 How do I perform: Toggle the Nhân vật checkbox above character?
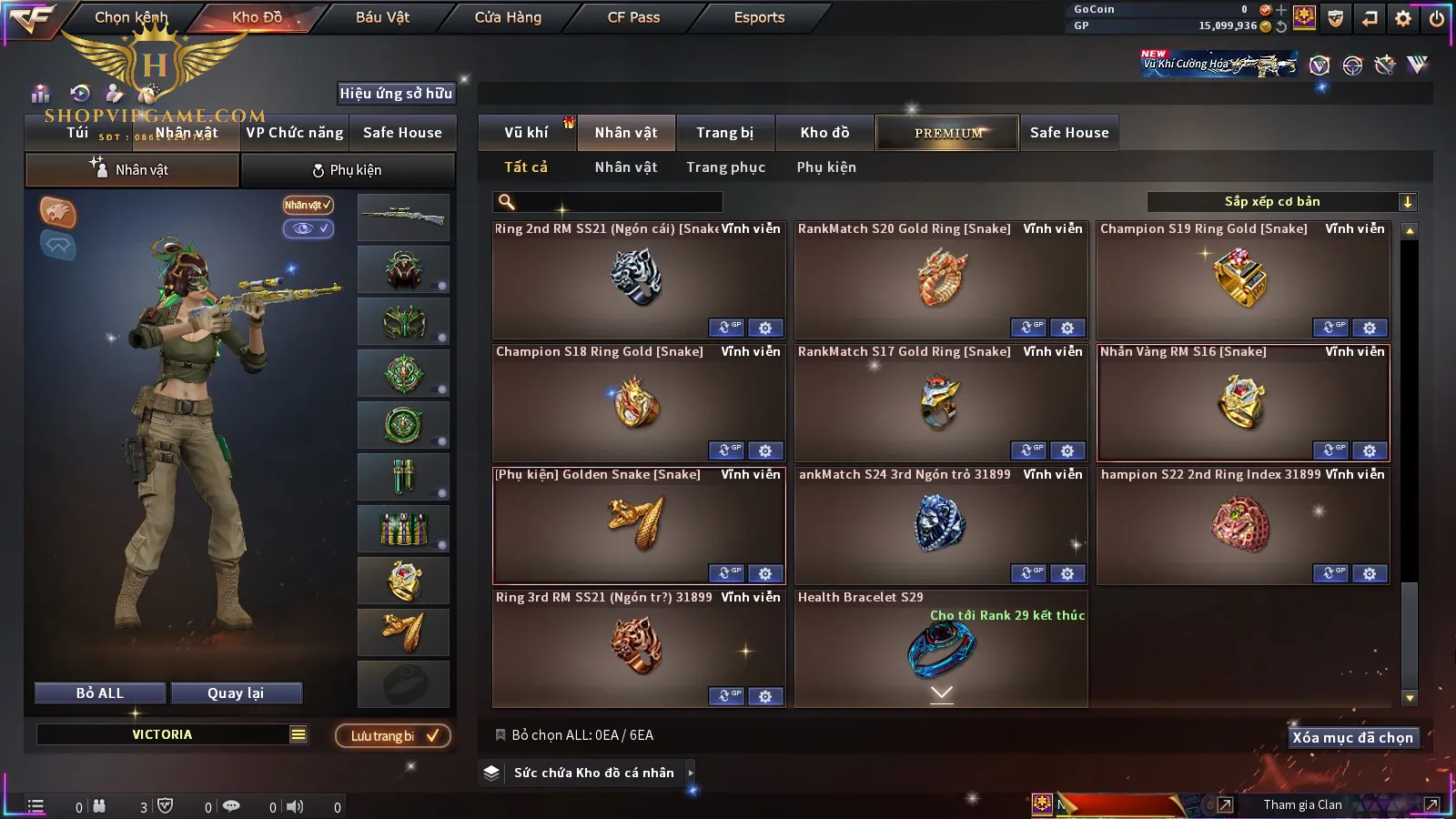tap(308, 205)
